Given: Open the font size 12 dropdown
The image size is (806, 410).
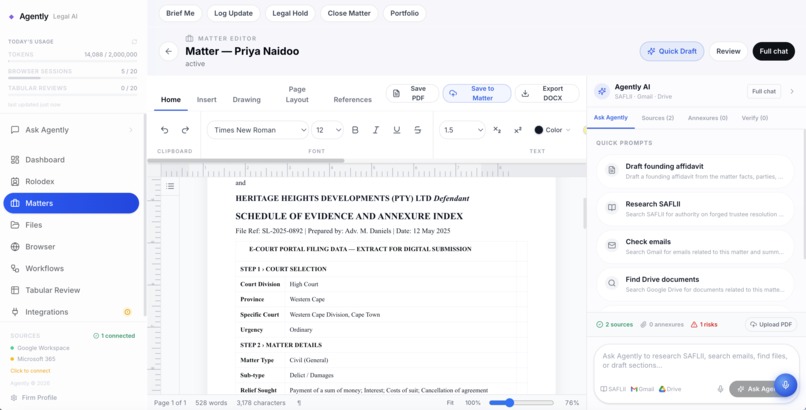Looking at the screenshot, I should [x=327, y=130].
